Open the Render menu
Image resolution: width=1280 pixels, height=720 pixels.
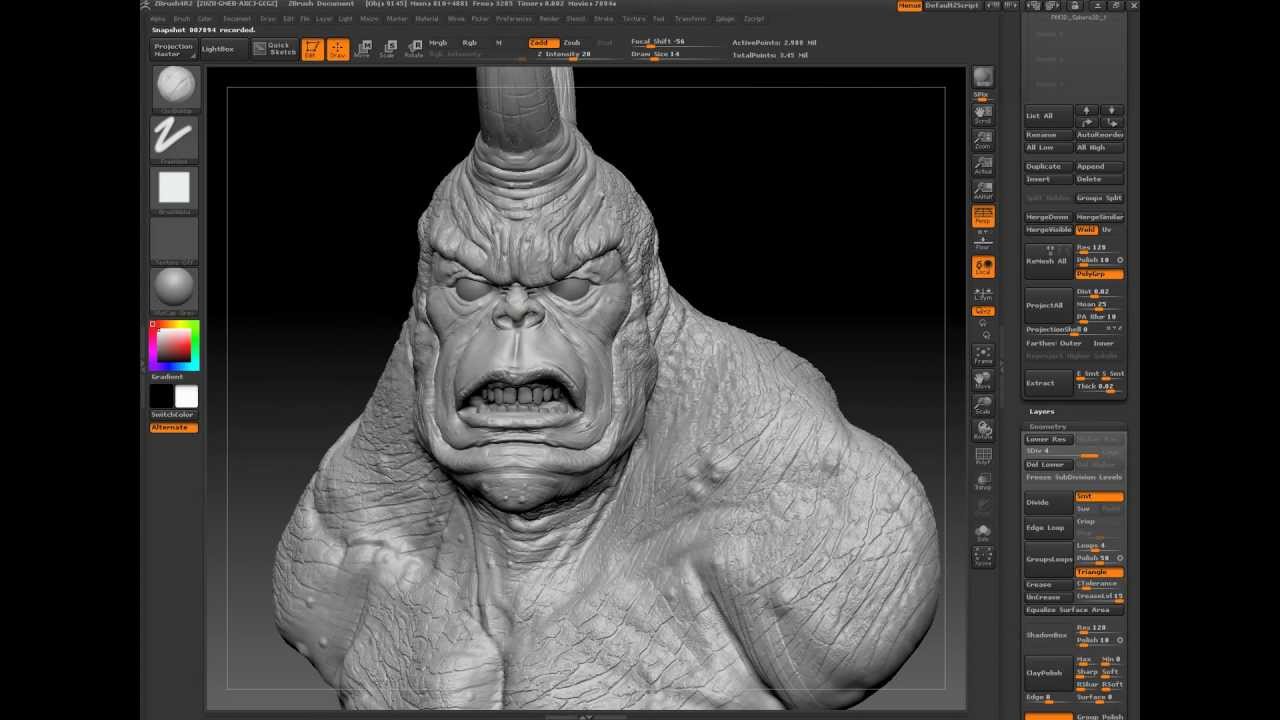pyautogui.click(x=549, y=18)
